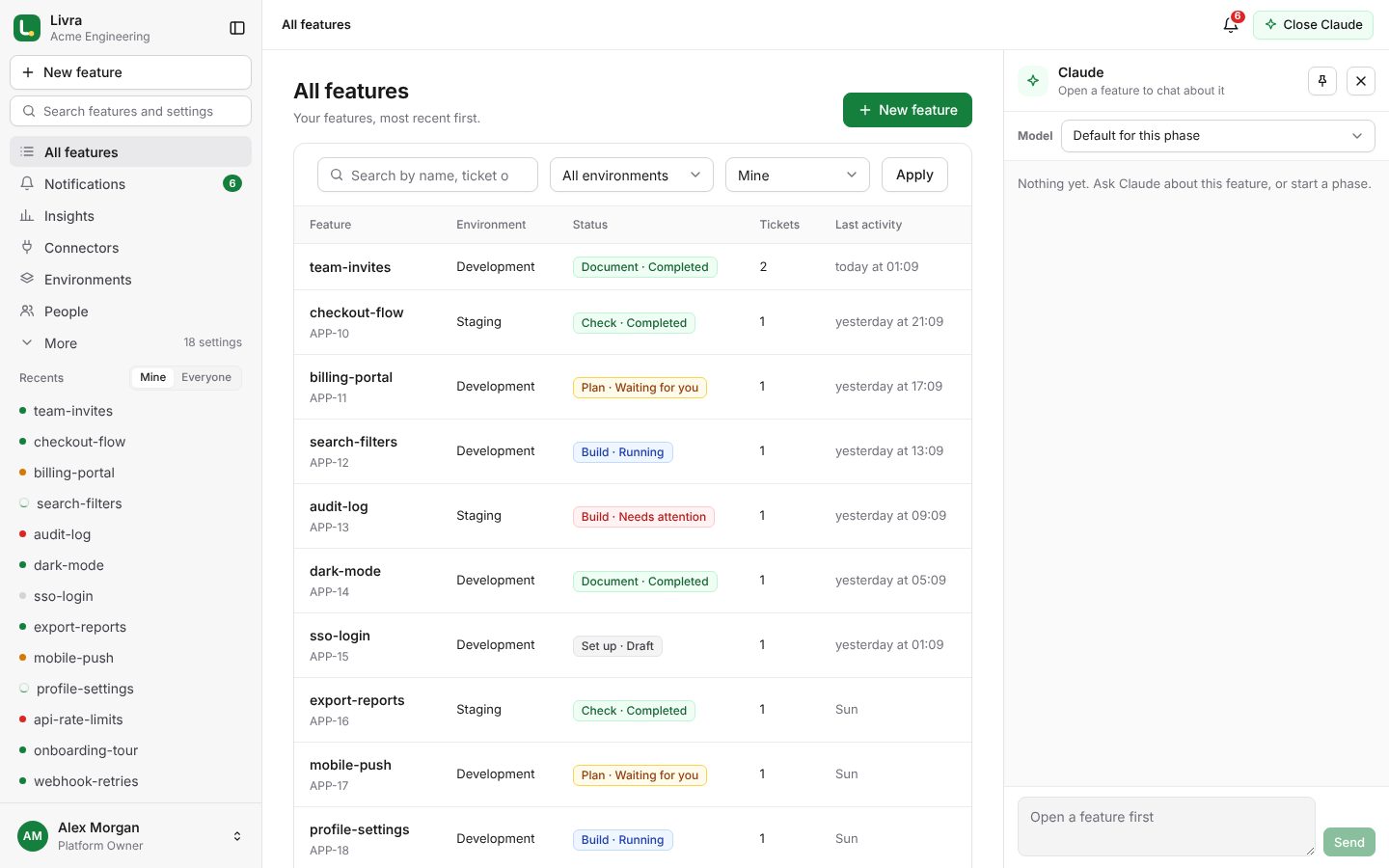Screen dimensions: 1389x868
Task: Click the Last activity column header
Action: (868, 225)
